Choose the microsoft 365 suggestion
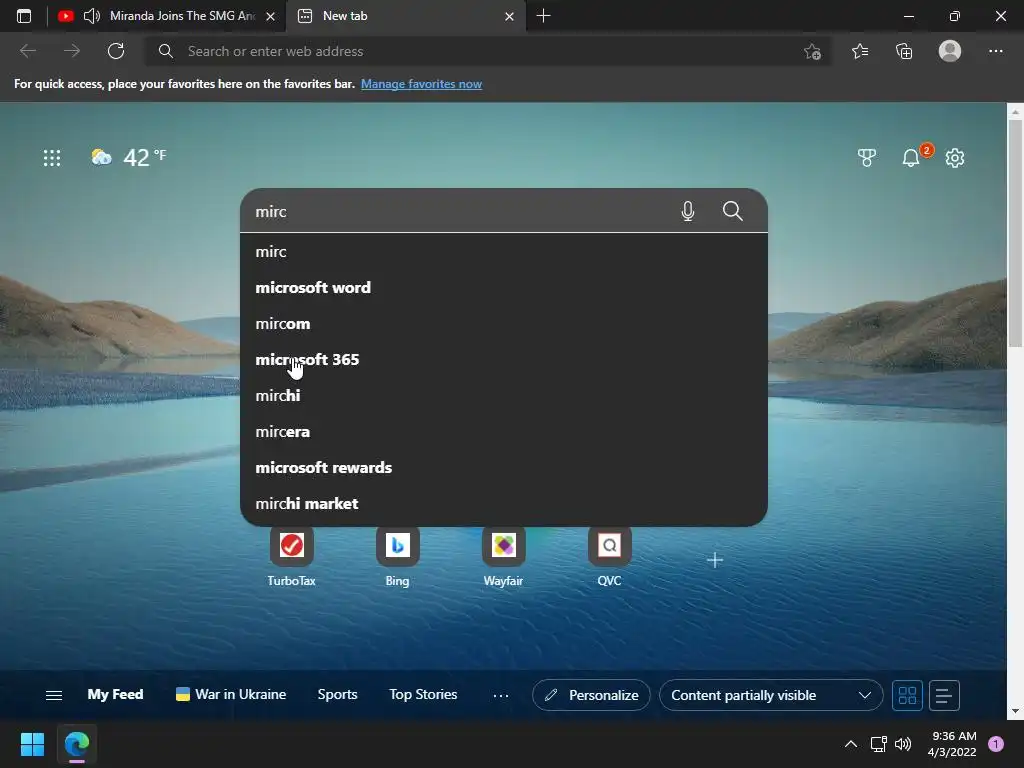 click(504, 359)
